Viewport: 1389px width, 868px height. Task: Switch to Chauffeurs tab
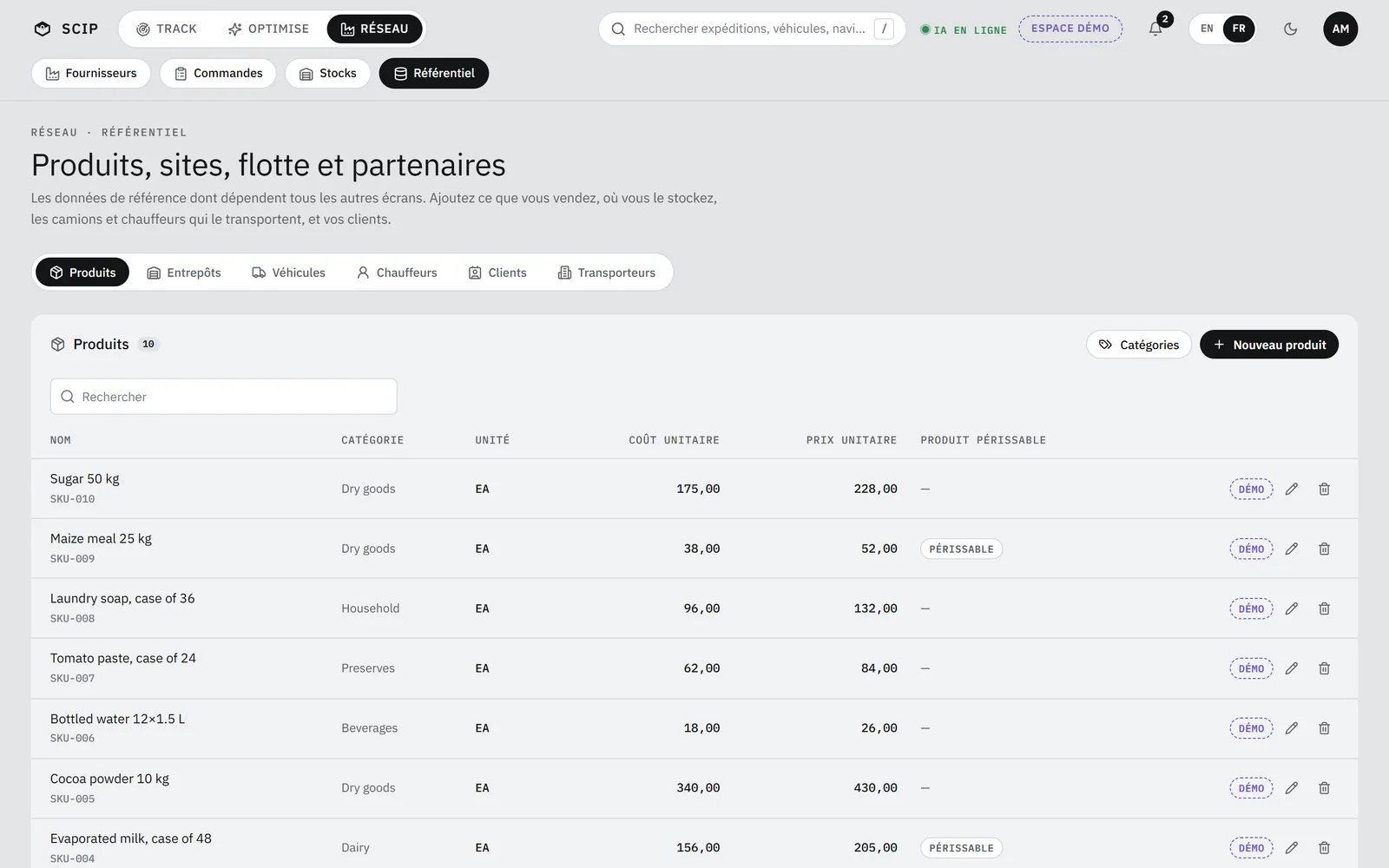coord(397,273)
